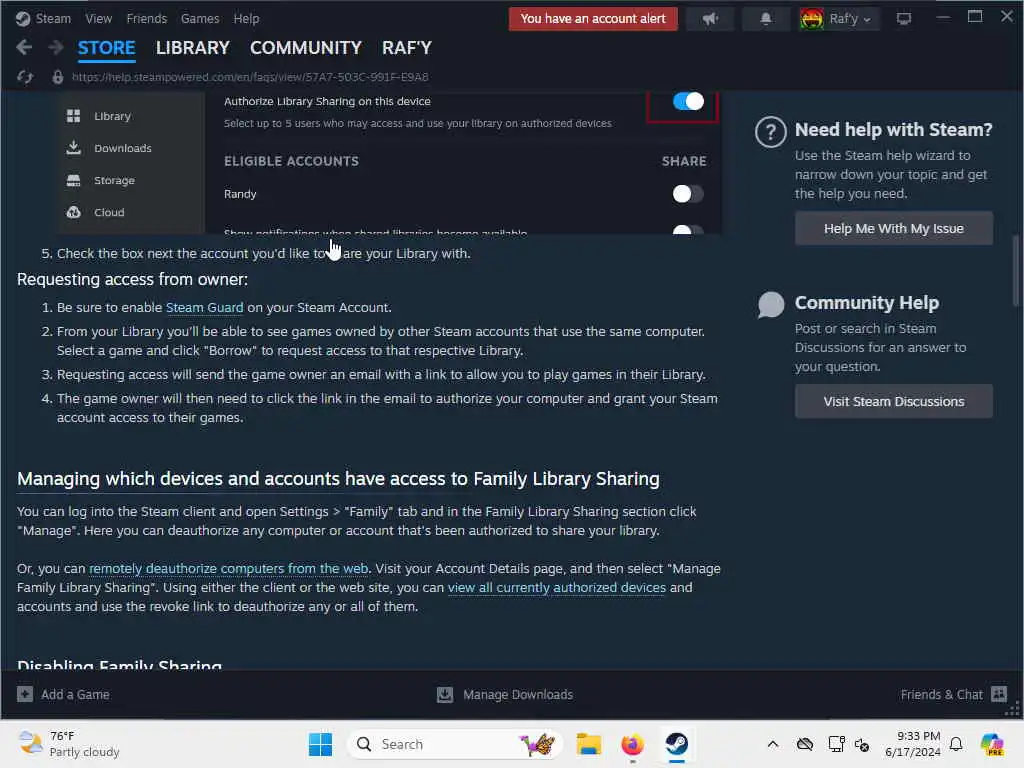Viewport: 1024px width, 768px height.
Task: Open the Games menu
Action: 200,18
